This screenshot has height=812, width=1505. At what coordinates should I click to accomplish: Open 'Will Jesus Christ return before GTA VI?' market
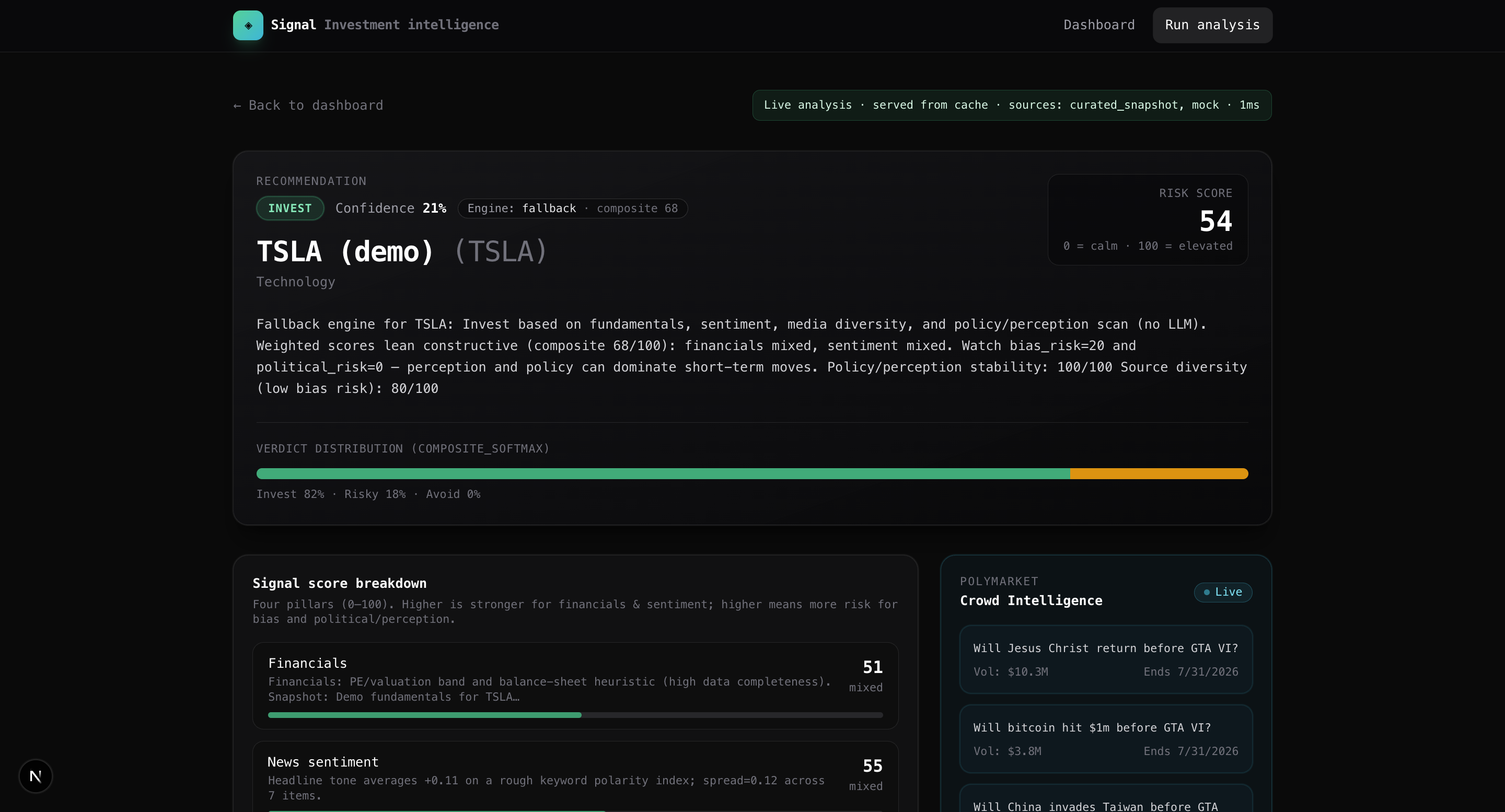point(1105,659)
